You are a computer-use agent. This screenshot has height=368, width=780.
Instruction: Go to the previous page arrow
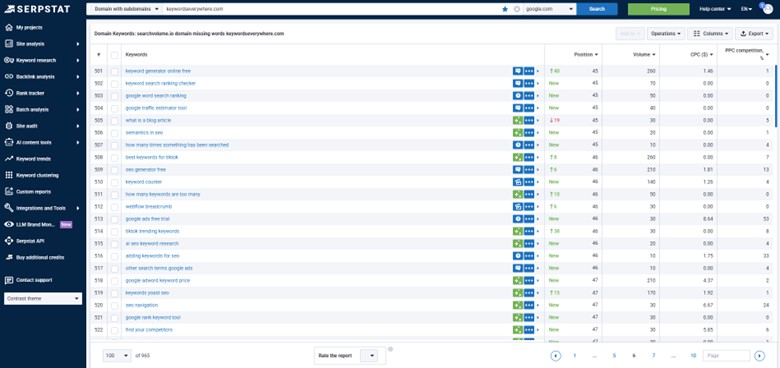tap(556, 356)
